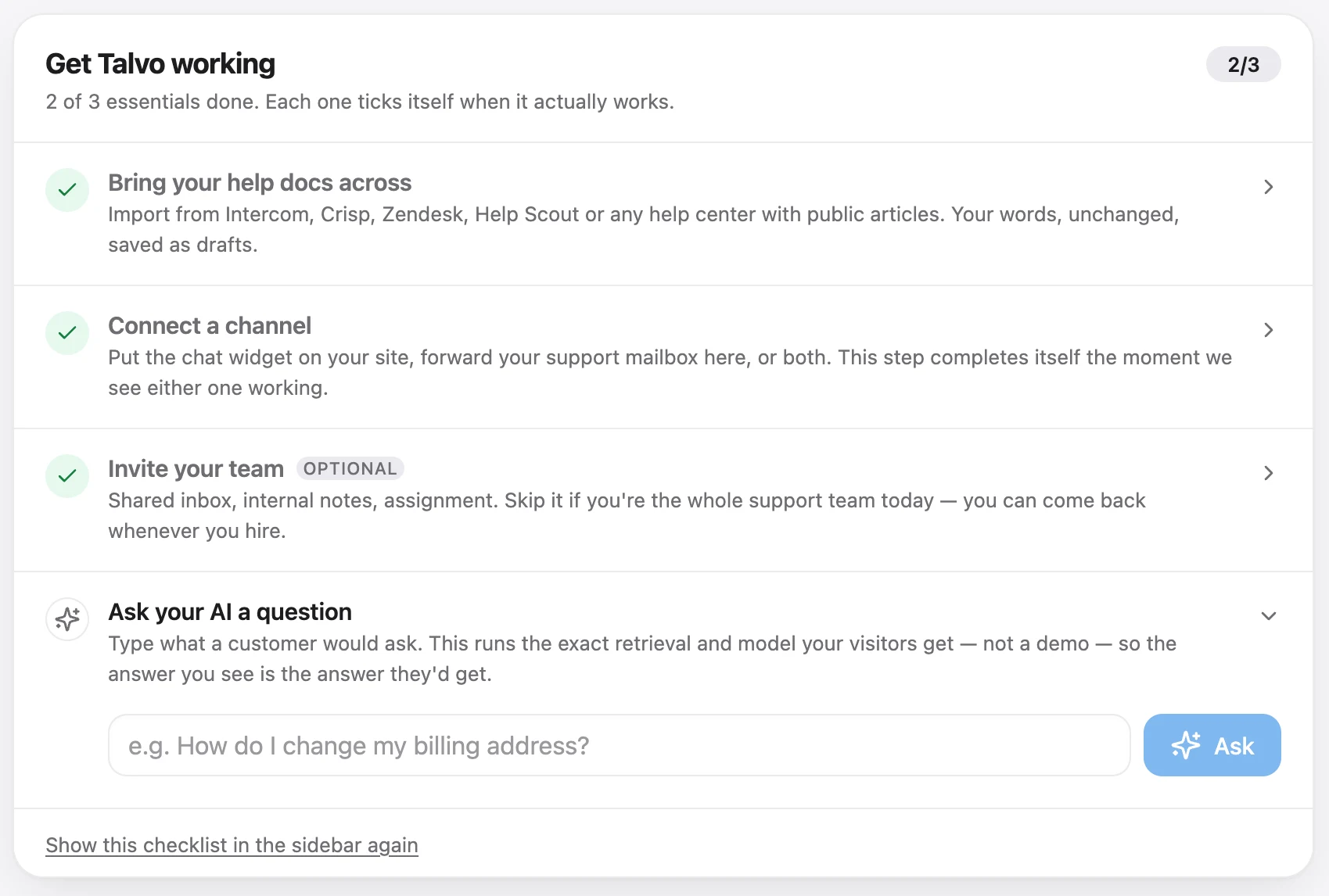The width and height of the screenshot is (1329, 896).
Task: Click the '2 of 3 essentials done' subtitle
Action: [360, 102]
